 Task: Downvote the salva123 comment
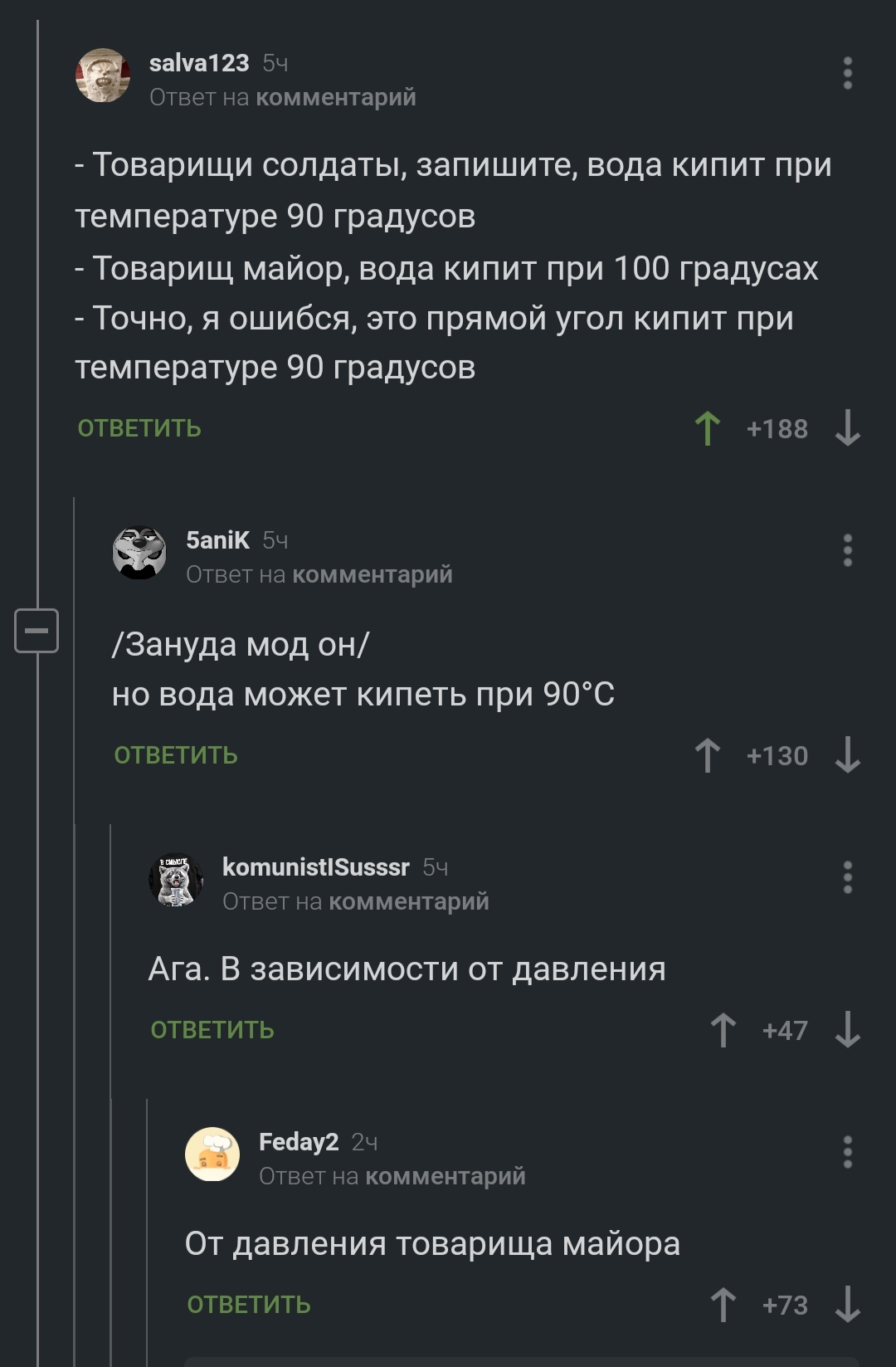(x=847, y=428)
